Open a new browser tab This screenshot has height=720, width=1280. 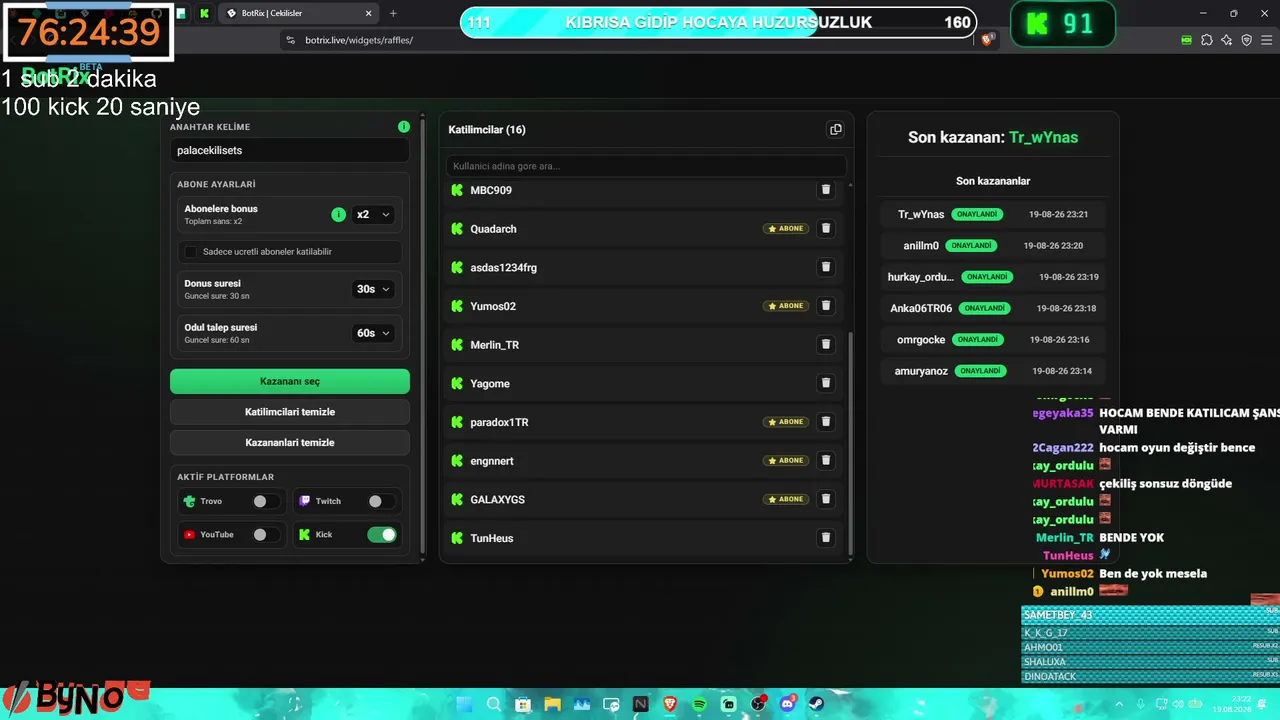tap(393, 13)
